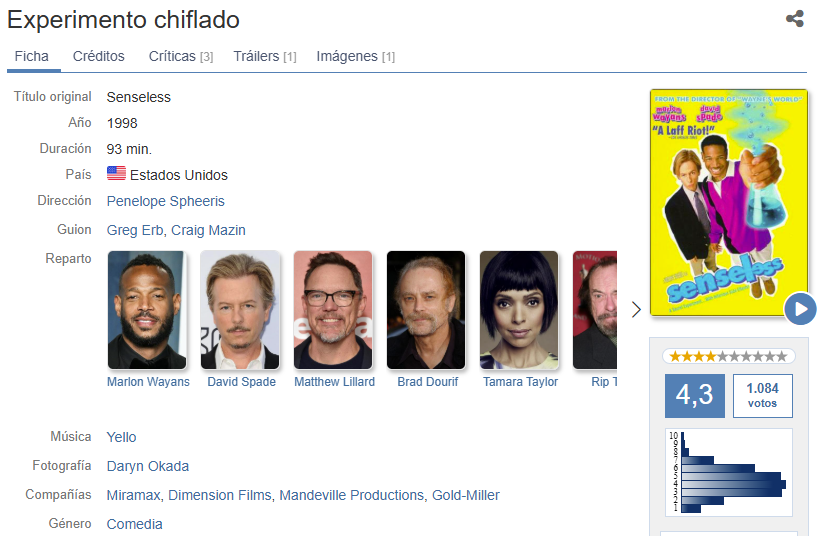Show next cast members with right chevron
The image size is (821, 536).
coord(636,309)
